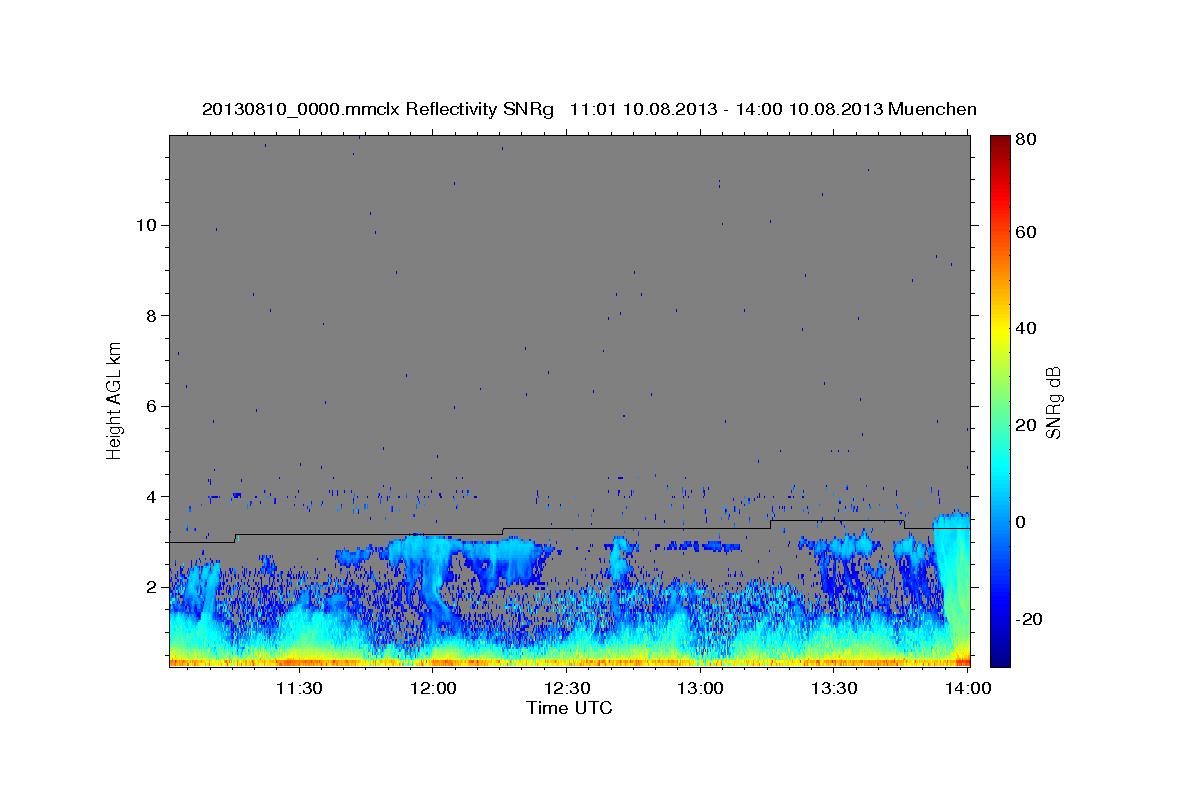This screenshot has height=800, width=1200.
Task: Click the colorbar value -20
Action: 1030,619
